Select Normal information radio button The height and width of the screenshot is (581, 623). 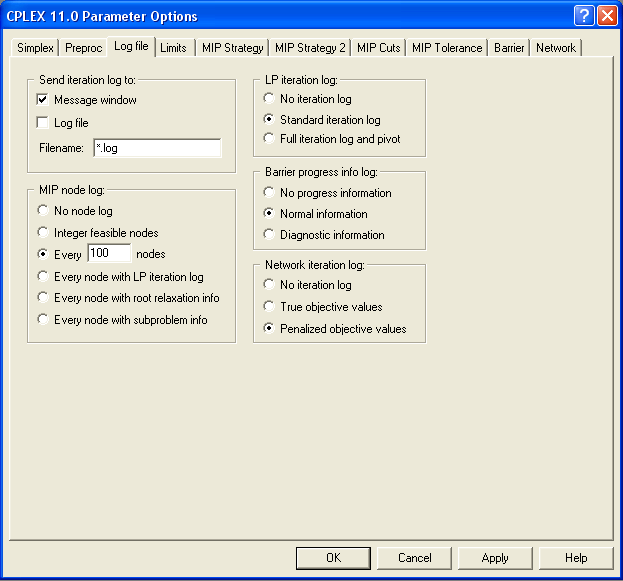click(x=269, y=213)
